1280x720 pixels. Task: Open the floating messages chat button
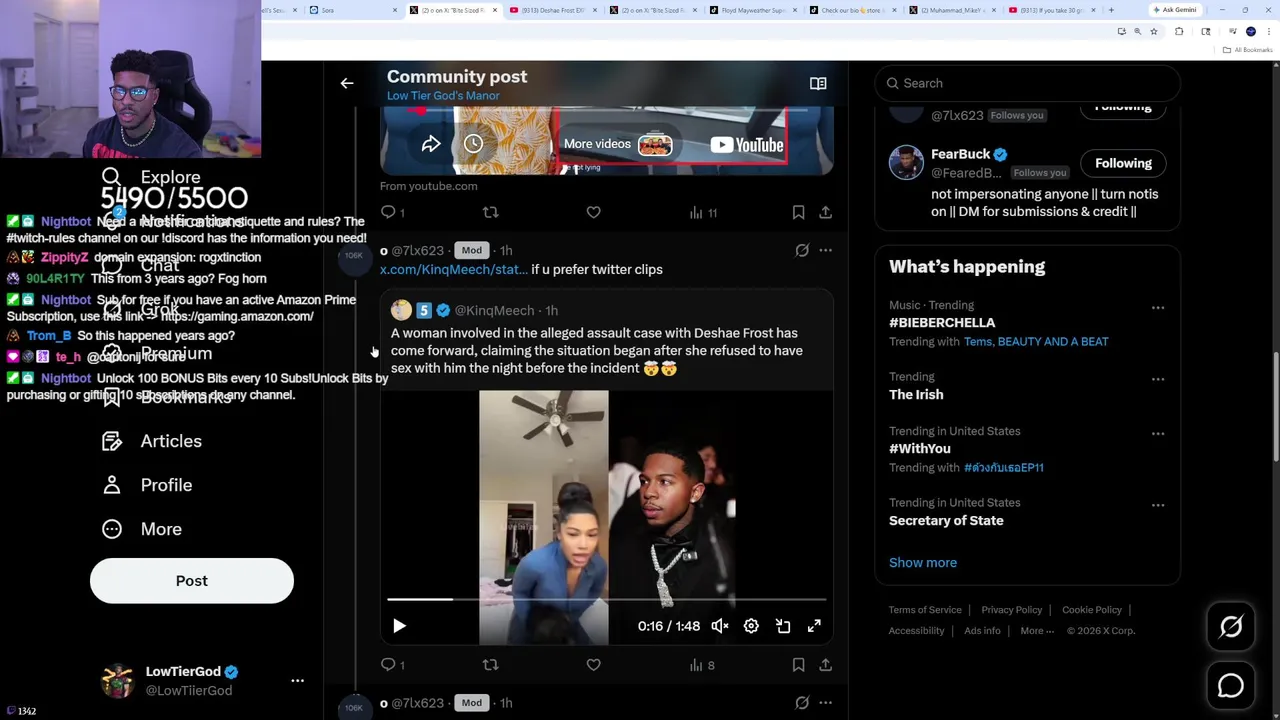tap(1231, 686)
